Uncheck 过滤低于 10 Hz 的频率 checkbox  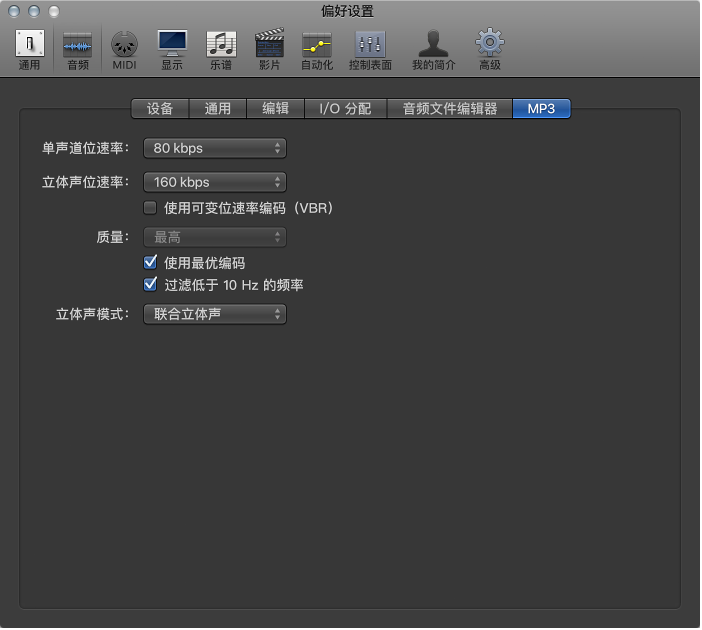point(150,285)
